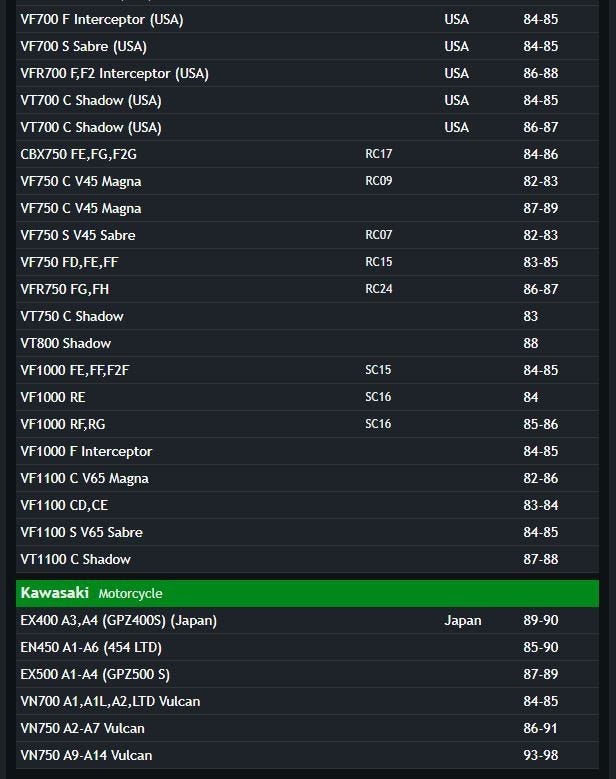Click the VF700 S Sabre (USA) entry
This screenshot has height=779, width=616.
pyautogui.click(x=83, y=46)
